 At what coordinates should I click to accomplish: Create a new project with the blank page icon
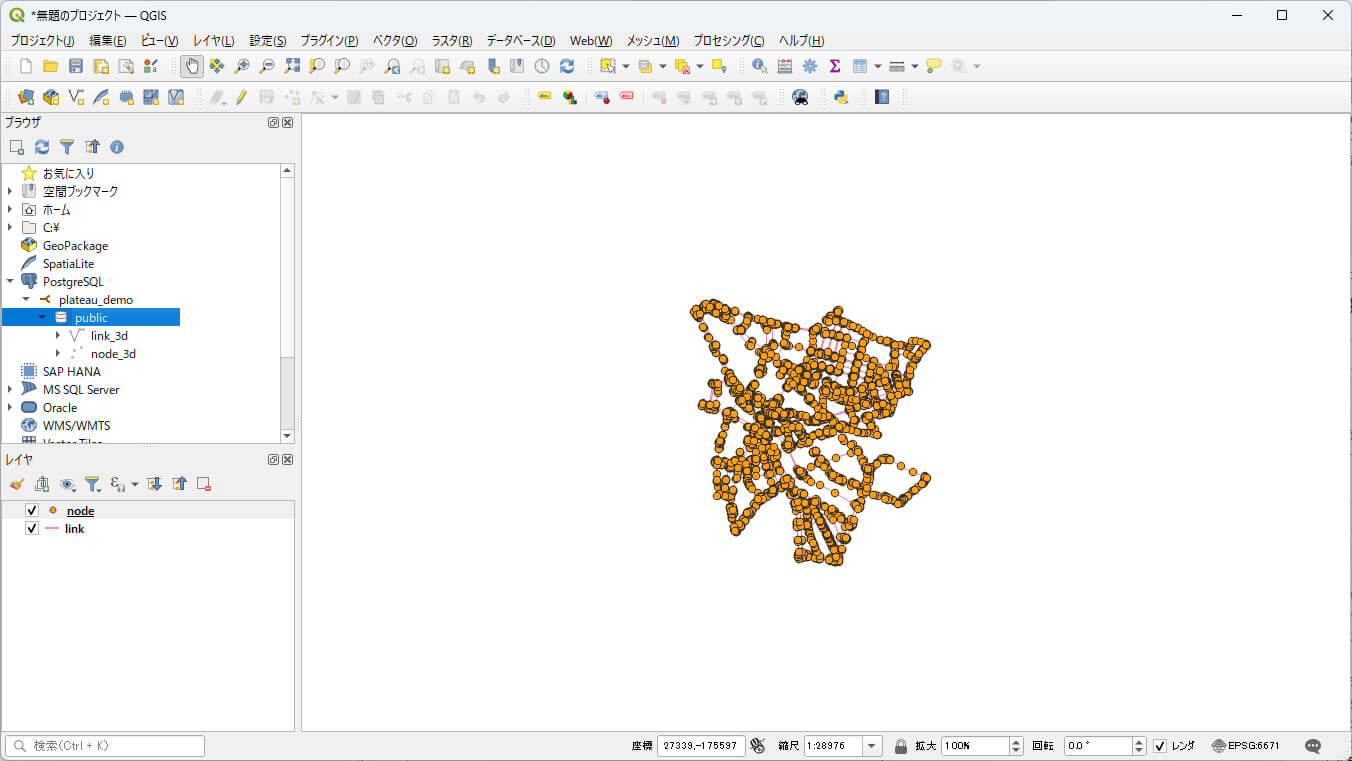(26, 66)
